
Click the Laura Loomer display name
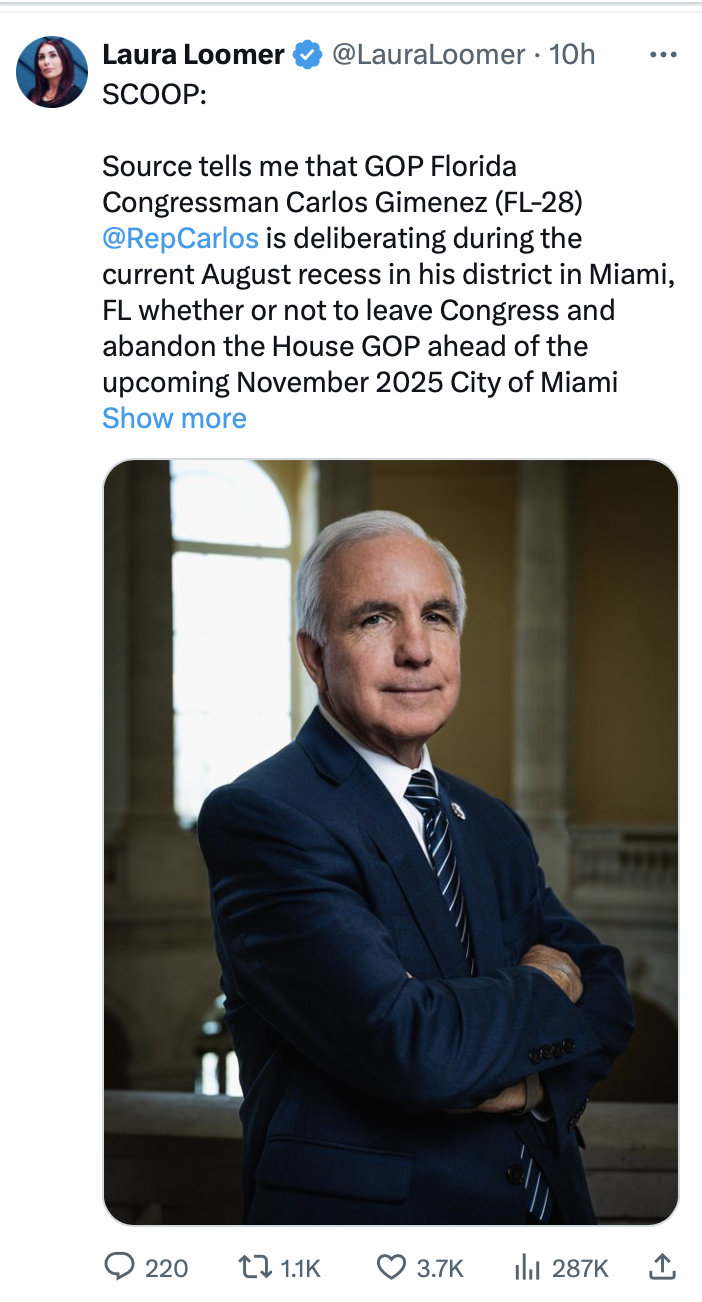(193, 55)
